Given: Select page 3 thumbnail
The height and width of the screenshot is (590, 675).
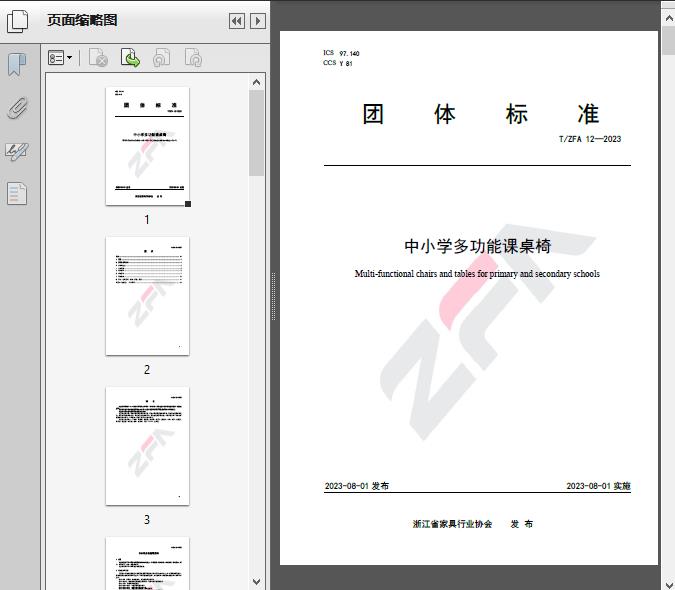Looking at the screenshot, I should [x=147, y=446].
